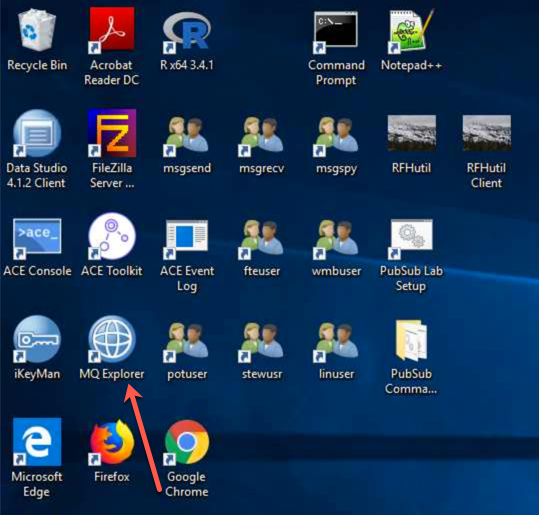The width and height of the screenshot is (539, 515).
Task: Click the "Command Prompt" label text
Action: 336,73
